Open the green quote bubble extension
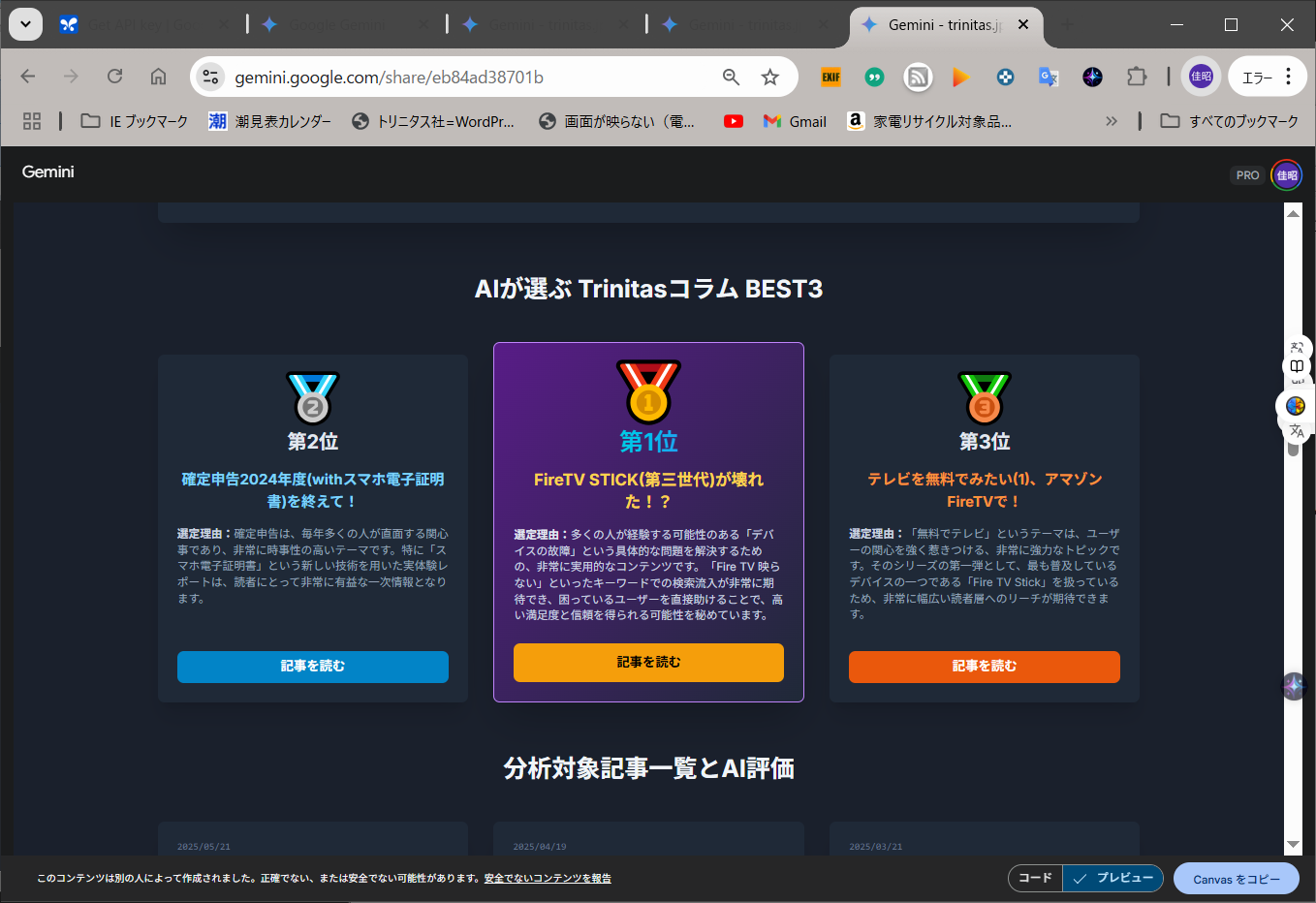1316x903 pixels. click(874, 77)
